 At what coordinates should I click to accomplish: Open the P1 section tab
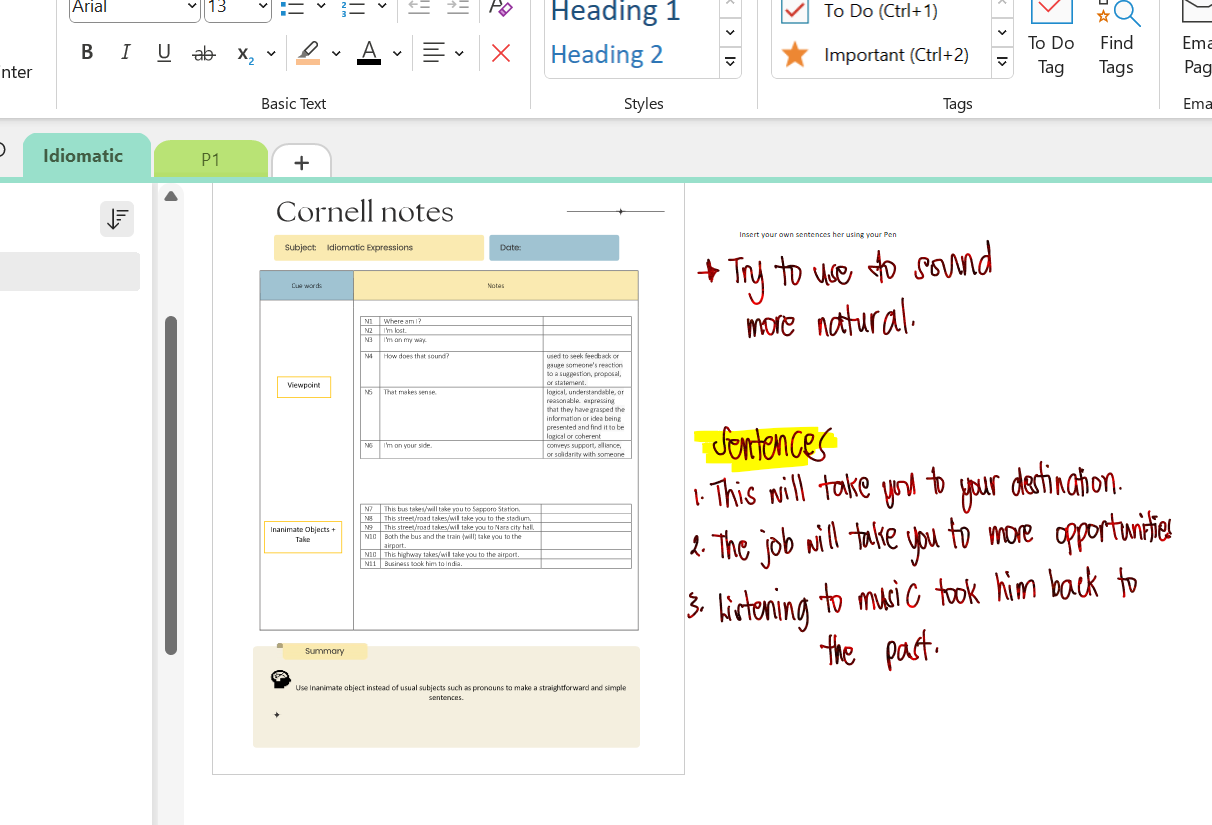(210, 159)
